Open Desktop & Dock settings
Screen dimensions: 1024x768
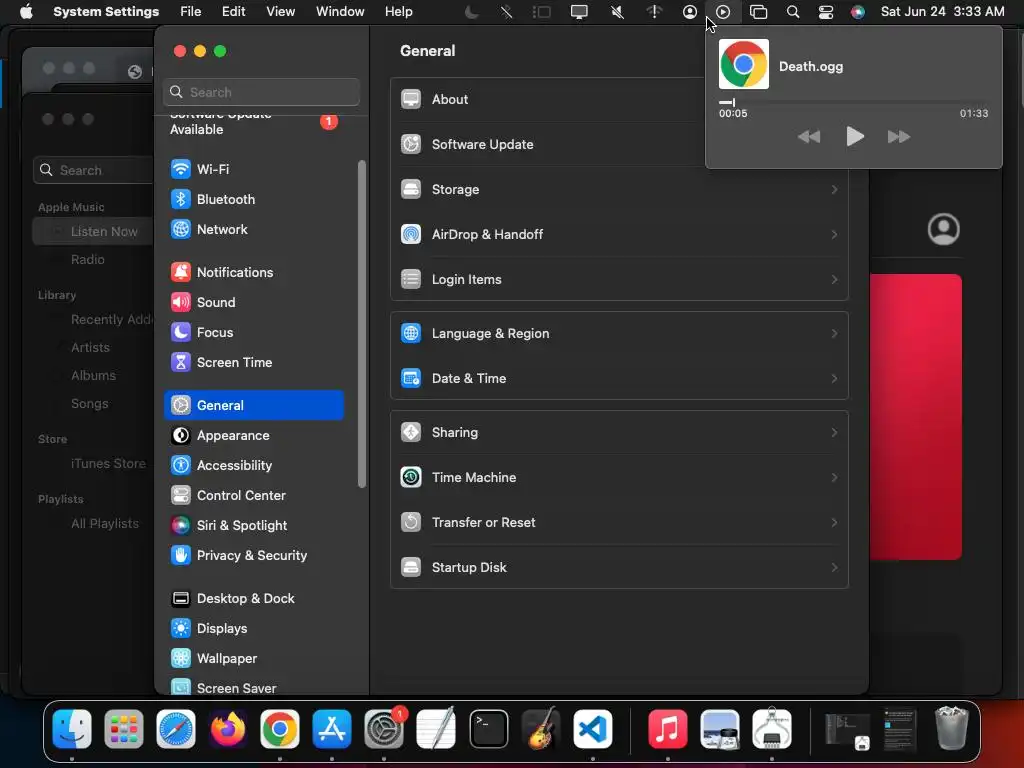coord(253,599)
